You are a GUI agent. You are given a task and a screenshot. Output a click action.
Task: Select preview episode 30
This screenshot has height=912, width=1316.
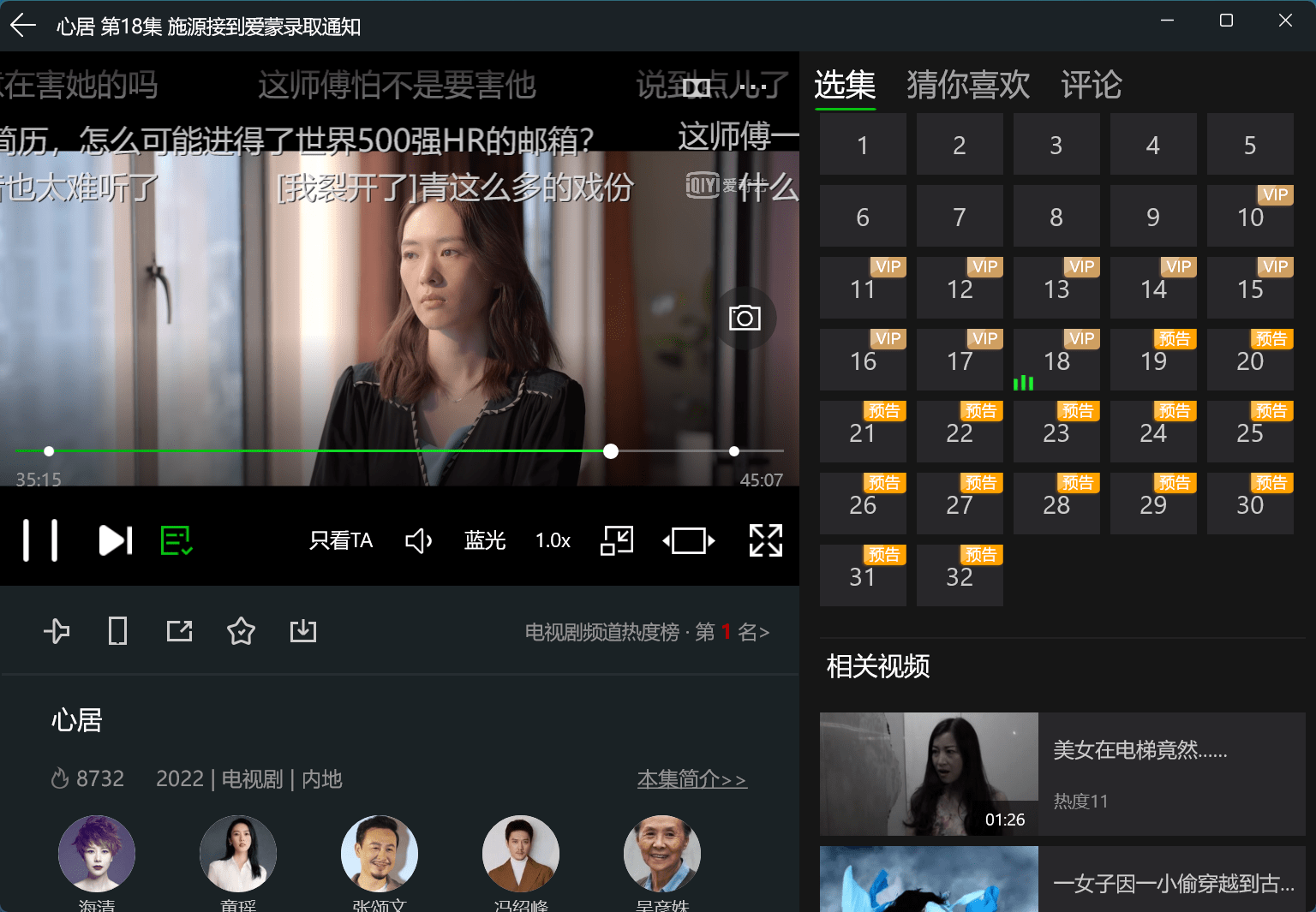tap(1250, 504)
